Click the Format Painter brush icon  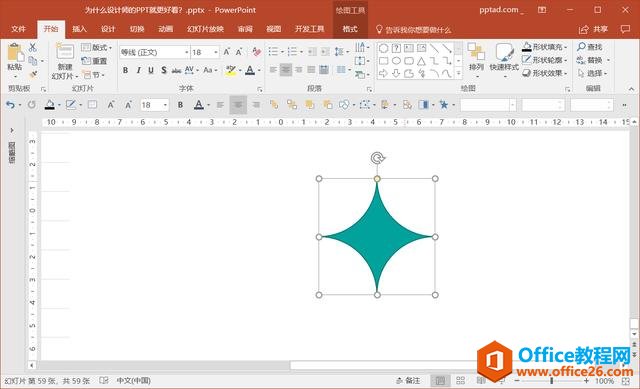click(x=33, y=74)
